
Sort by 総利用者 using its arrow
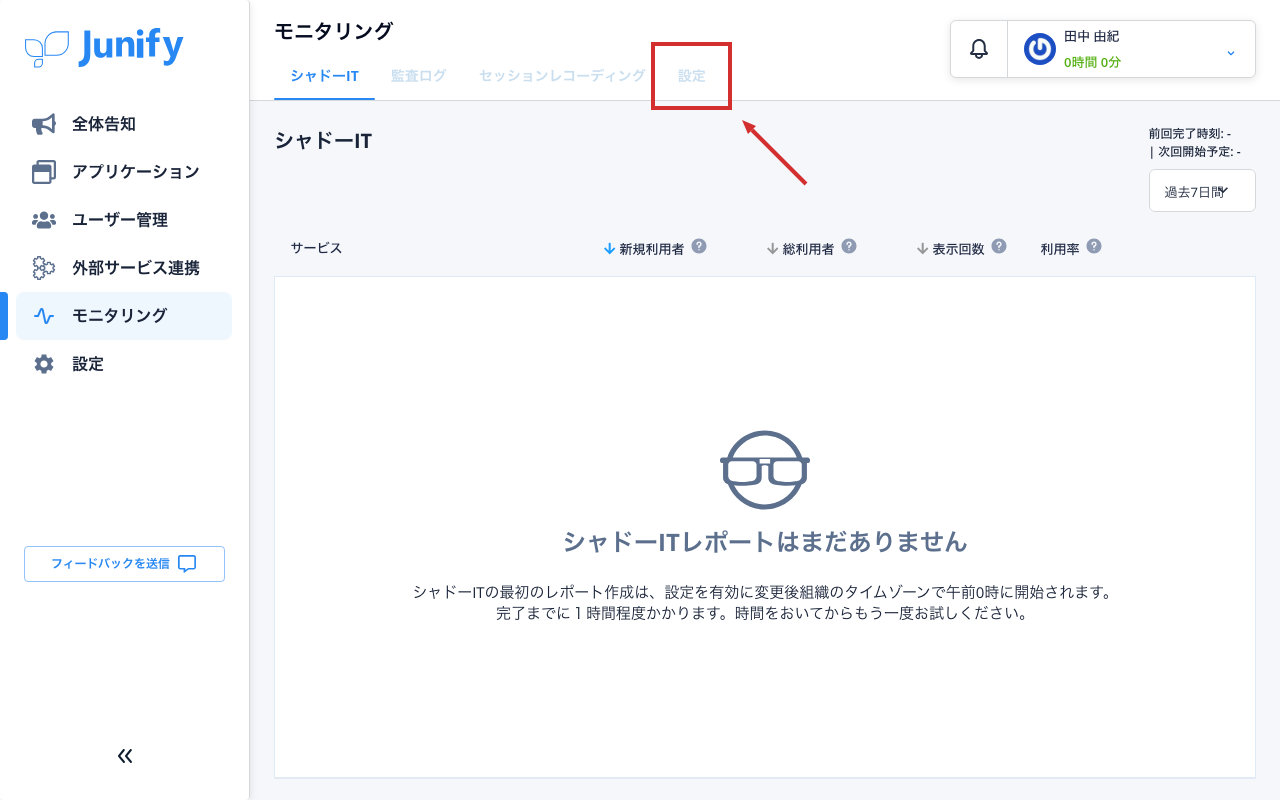(x=772, y=248)
